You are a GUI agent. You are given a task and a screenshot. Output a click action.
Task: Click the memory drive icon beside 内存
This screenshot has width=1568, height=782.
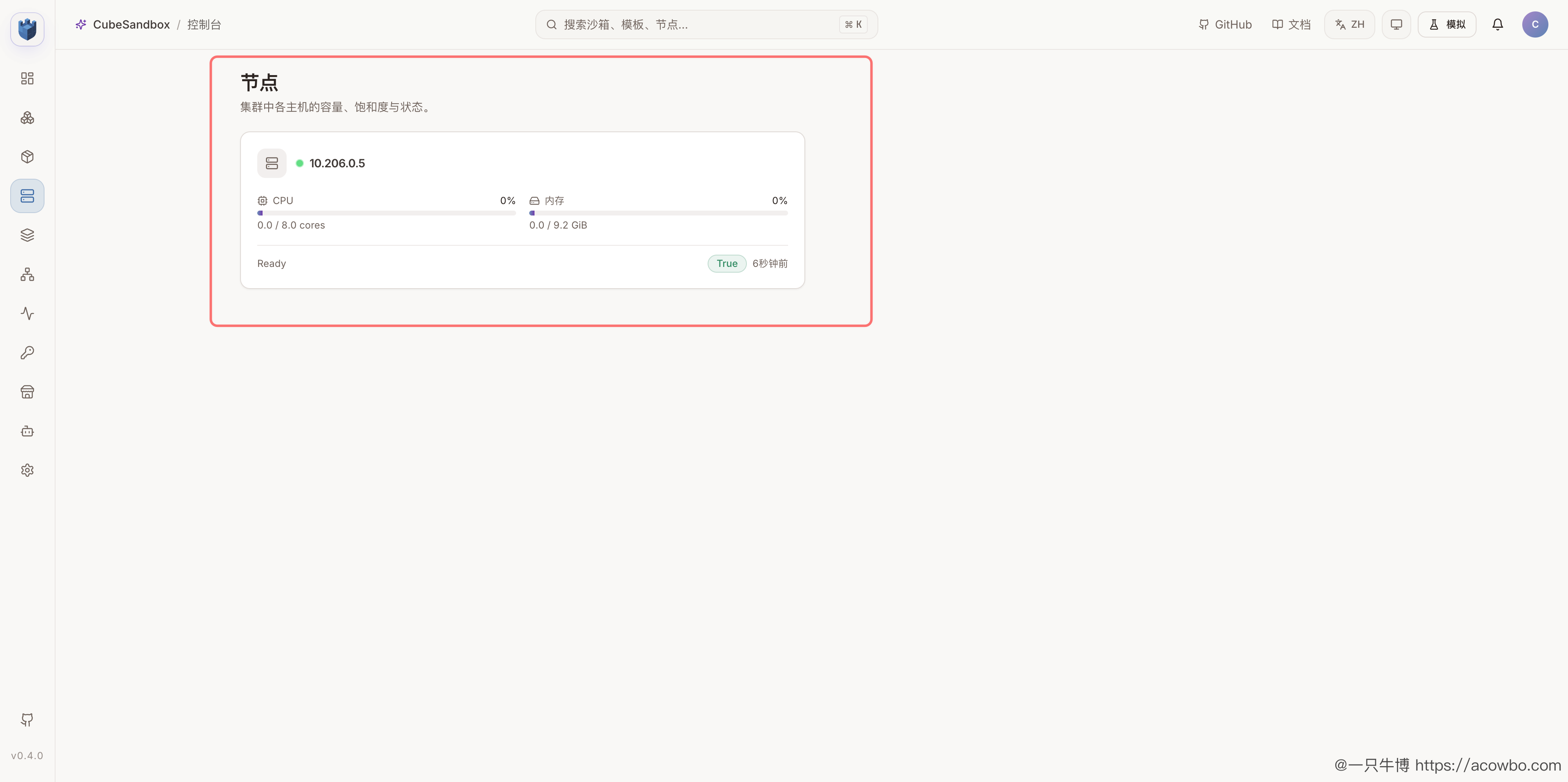535,201
